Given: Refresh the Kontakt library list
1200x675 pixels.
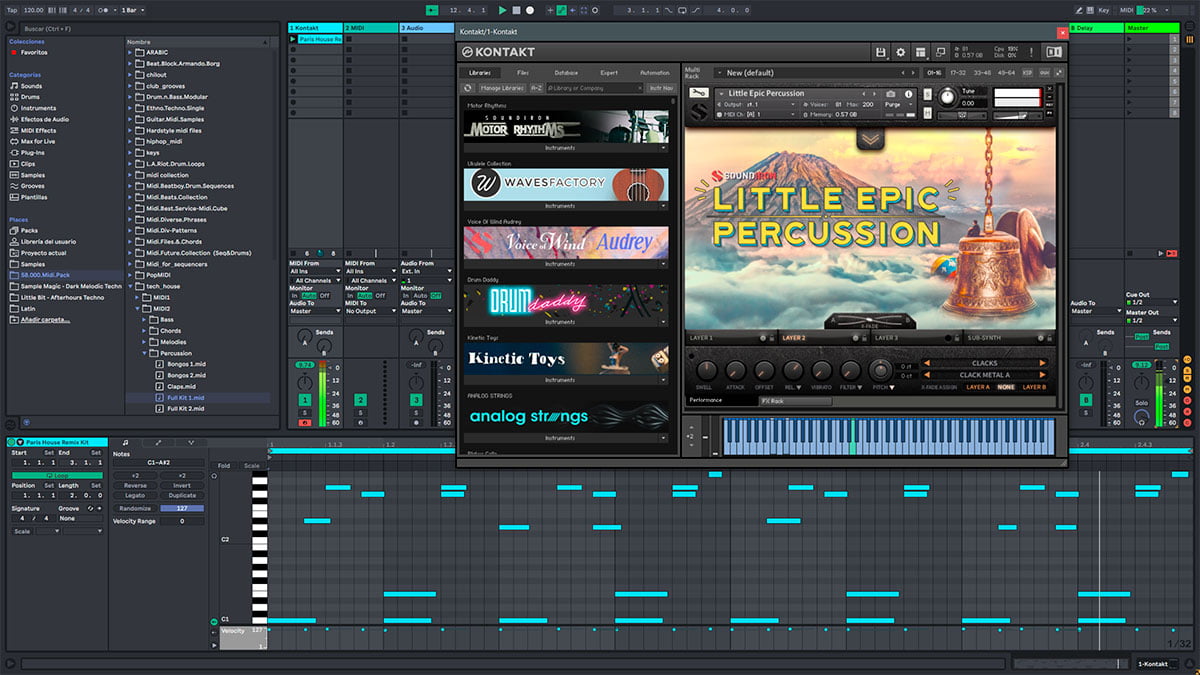Looking at the screenshot, I should (x=469, y=88).
